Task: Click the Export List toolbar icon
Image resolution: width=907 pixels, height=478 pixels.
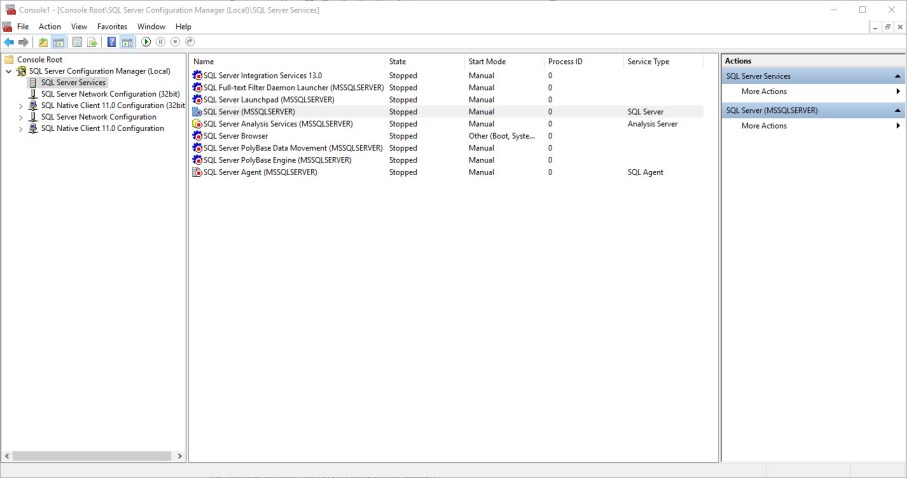Action: pyautogui.click(x=92, y=42)
